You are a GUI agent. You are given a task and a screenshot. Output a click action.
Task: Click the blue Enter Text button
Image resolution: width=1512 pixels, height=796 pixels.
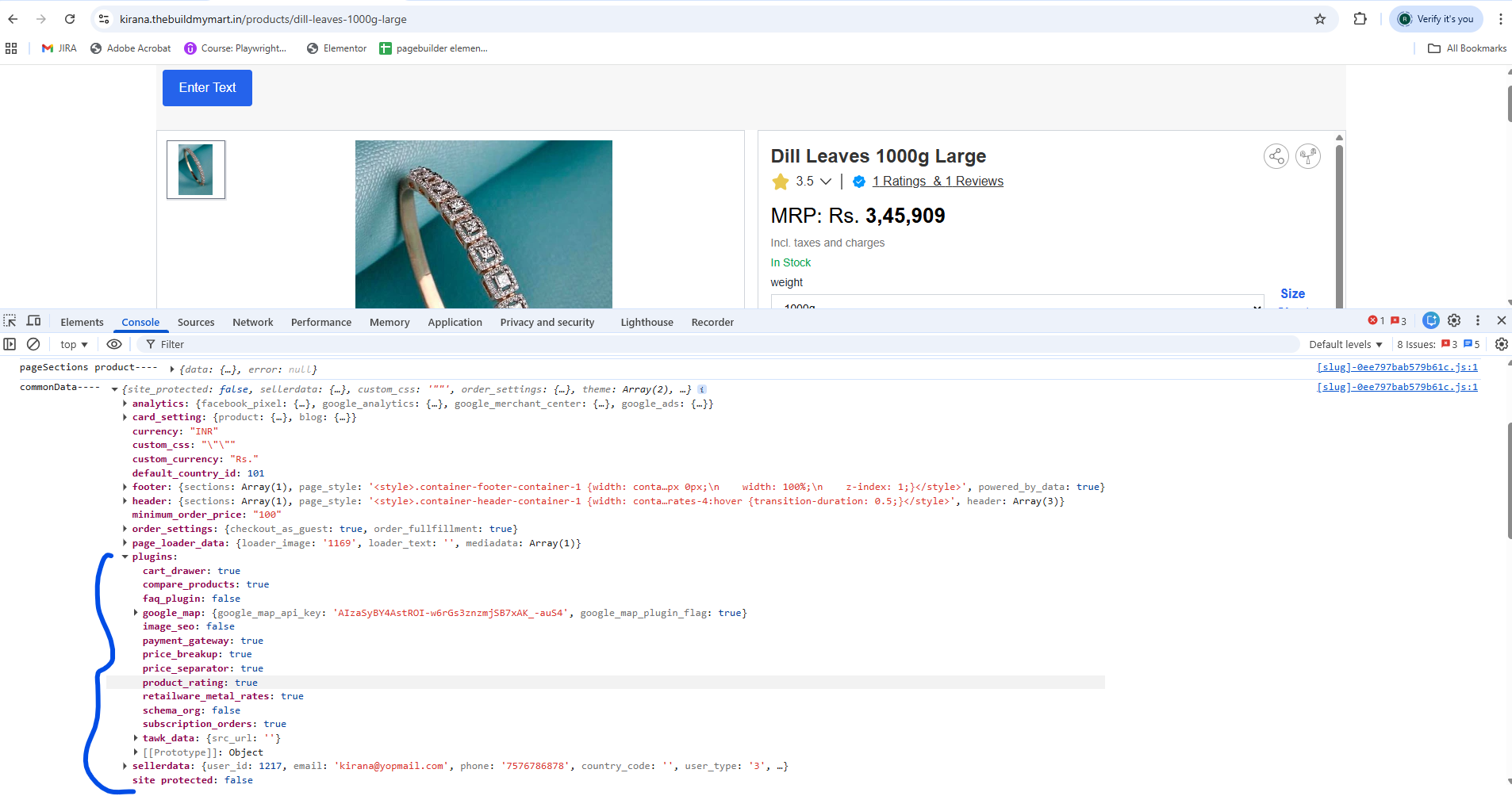tap(207, 88)
